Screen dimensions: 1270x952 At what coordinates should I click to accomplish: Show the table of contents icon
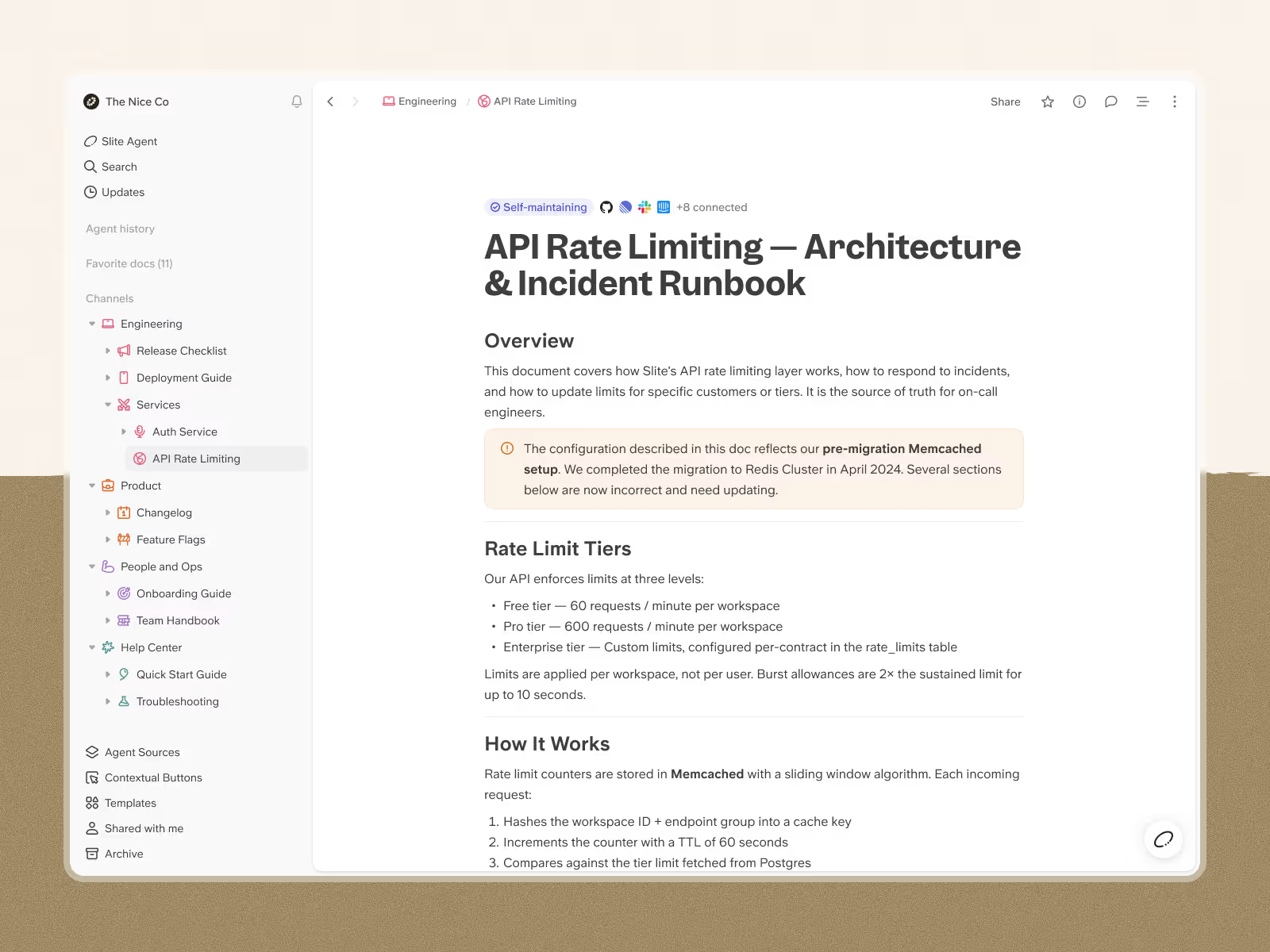coord(1143,102)
